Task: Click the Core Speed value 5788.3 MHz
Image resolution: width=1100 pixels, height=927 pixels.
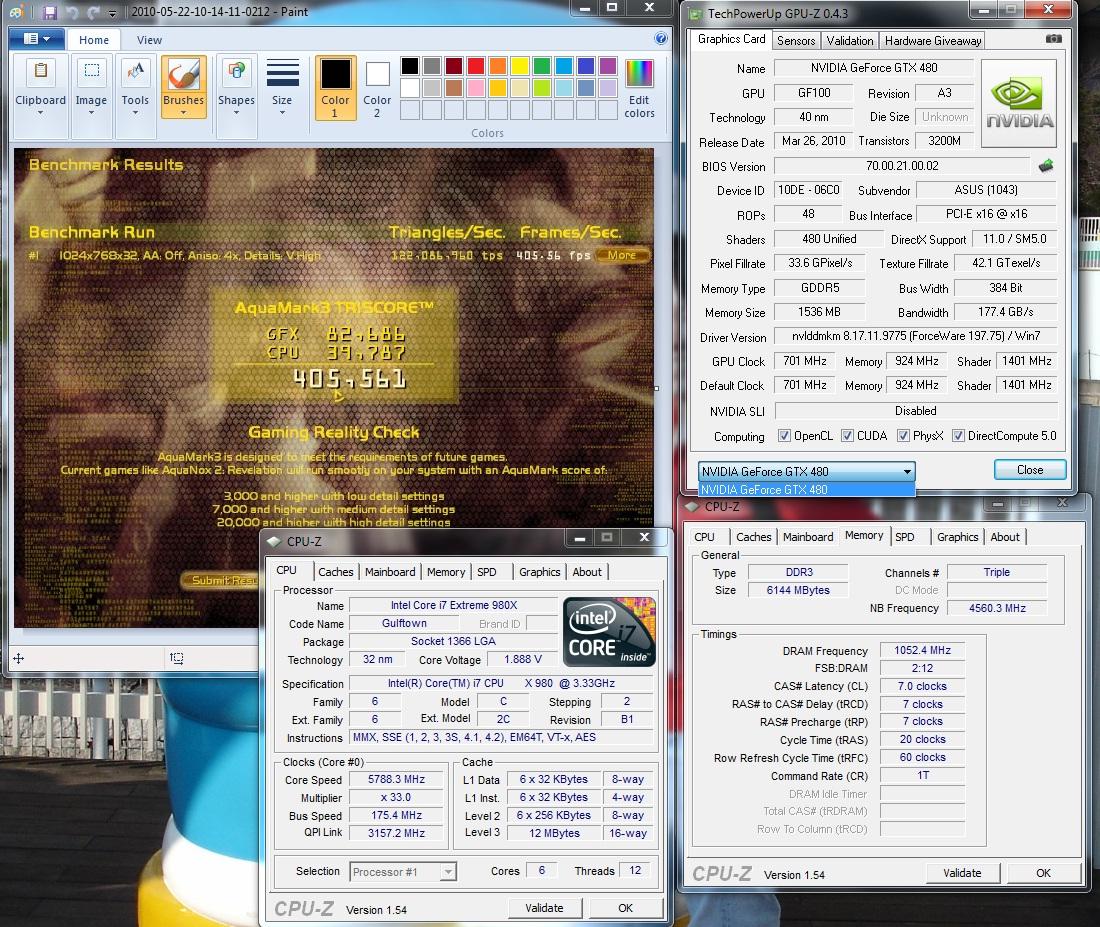Action: [396, 780]
